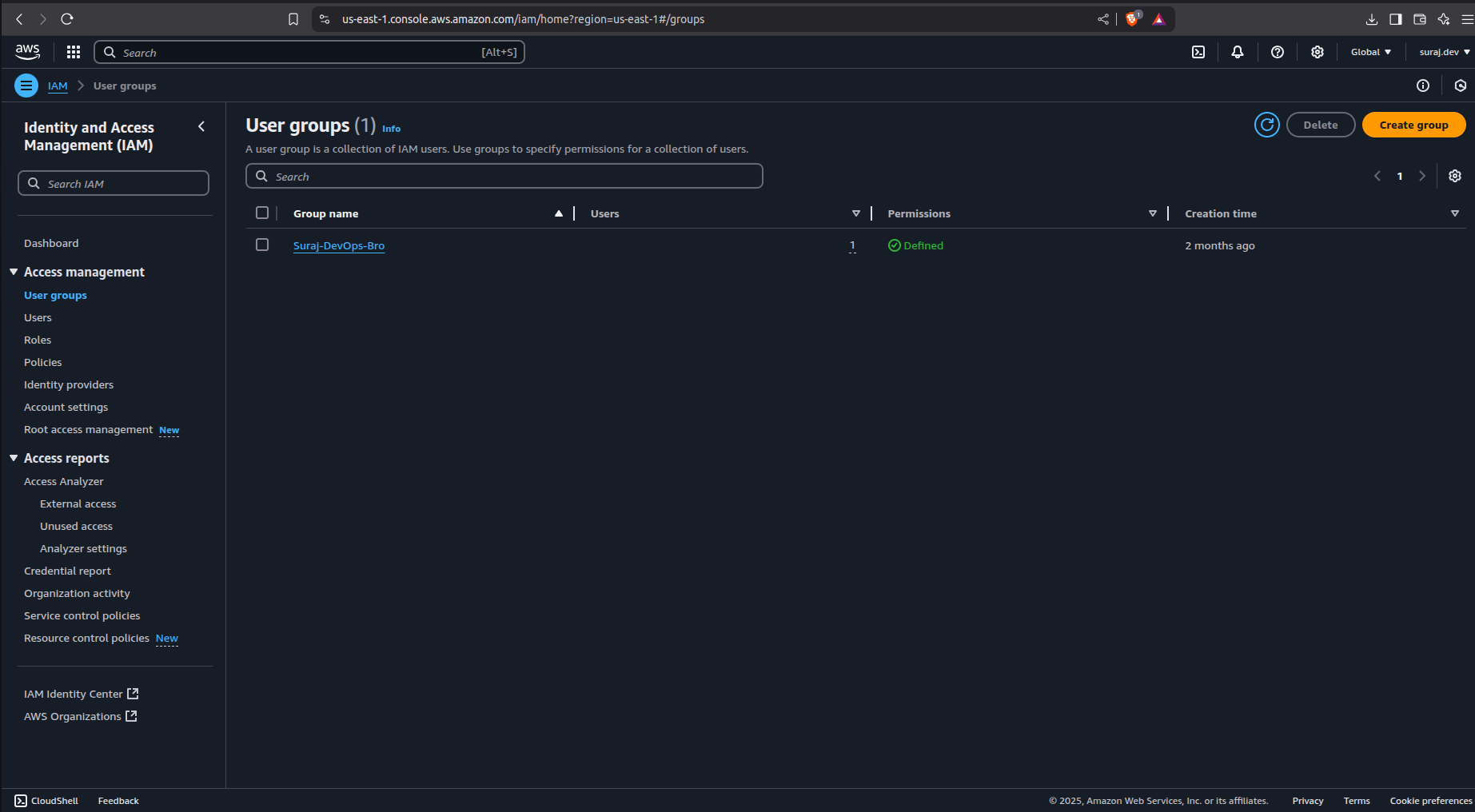Open Brave Shields lion icon
The image size is (1475, 812).
(x=1132, y=19)
